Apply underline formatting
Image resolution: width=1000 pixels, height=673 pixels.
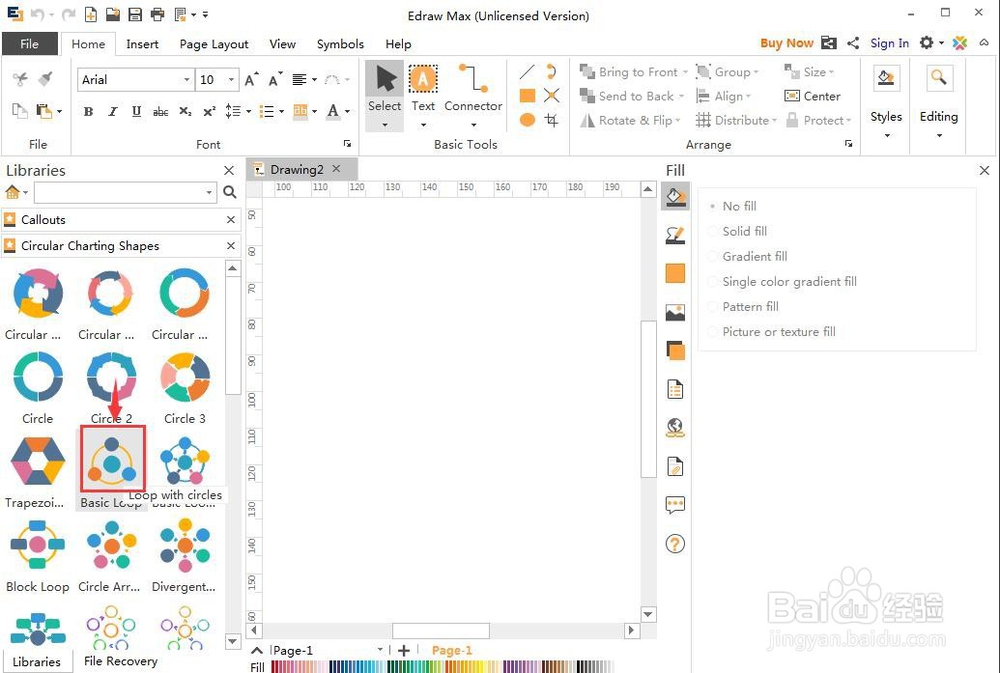pos(136,112)
